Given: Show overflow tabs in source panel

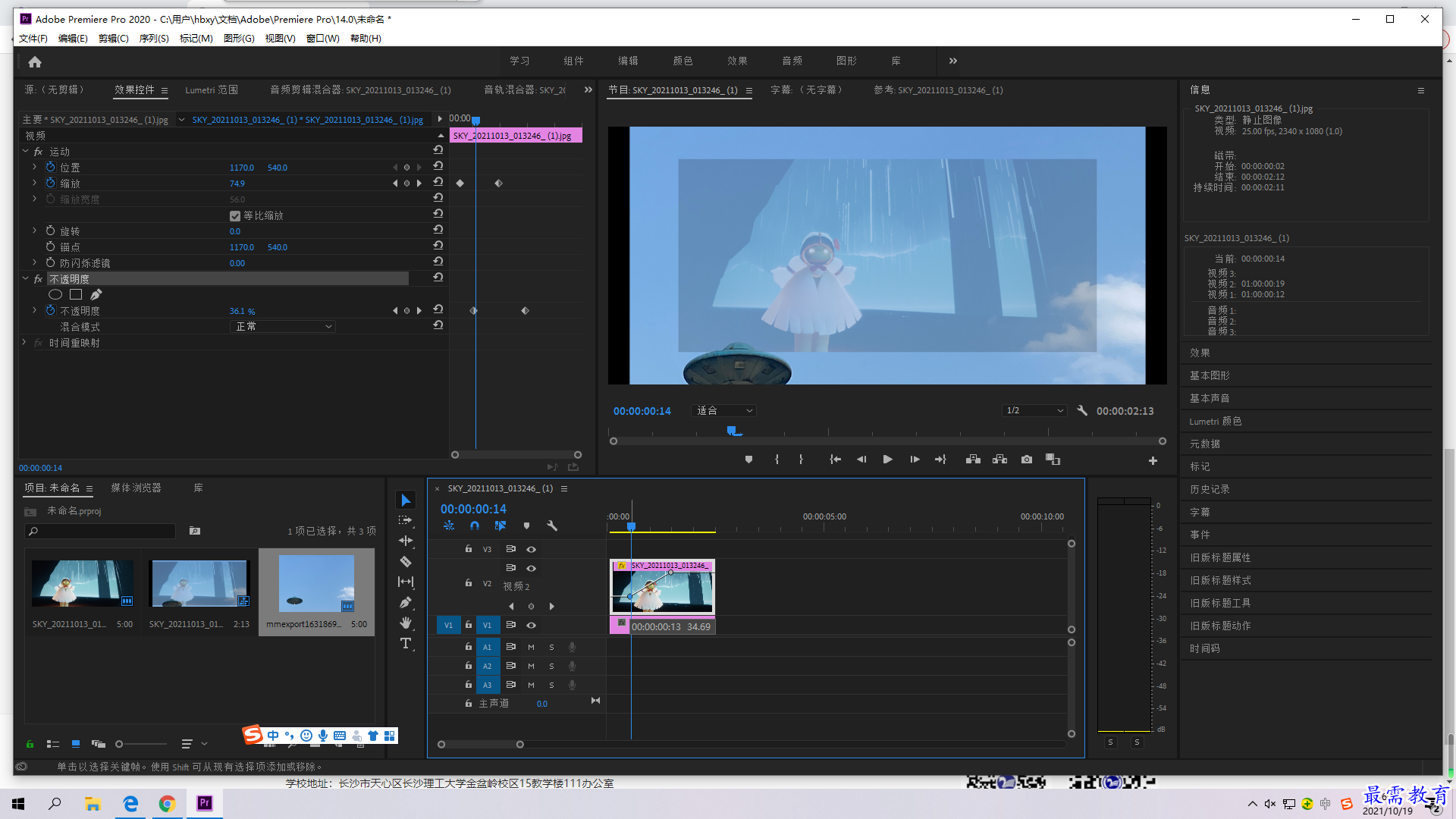Looking at the screenshot, I should click(588, 89).
